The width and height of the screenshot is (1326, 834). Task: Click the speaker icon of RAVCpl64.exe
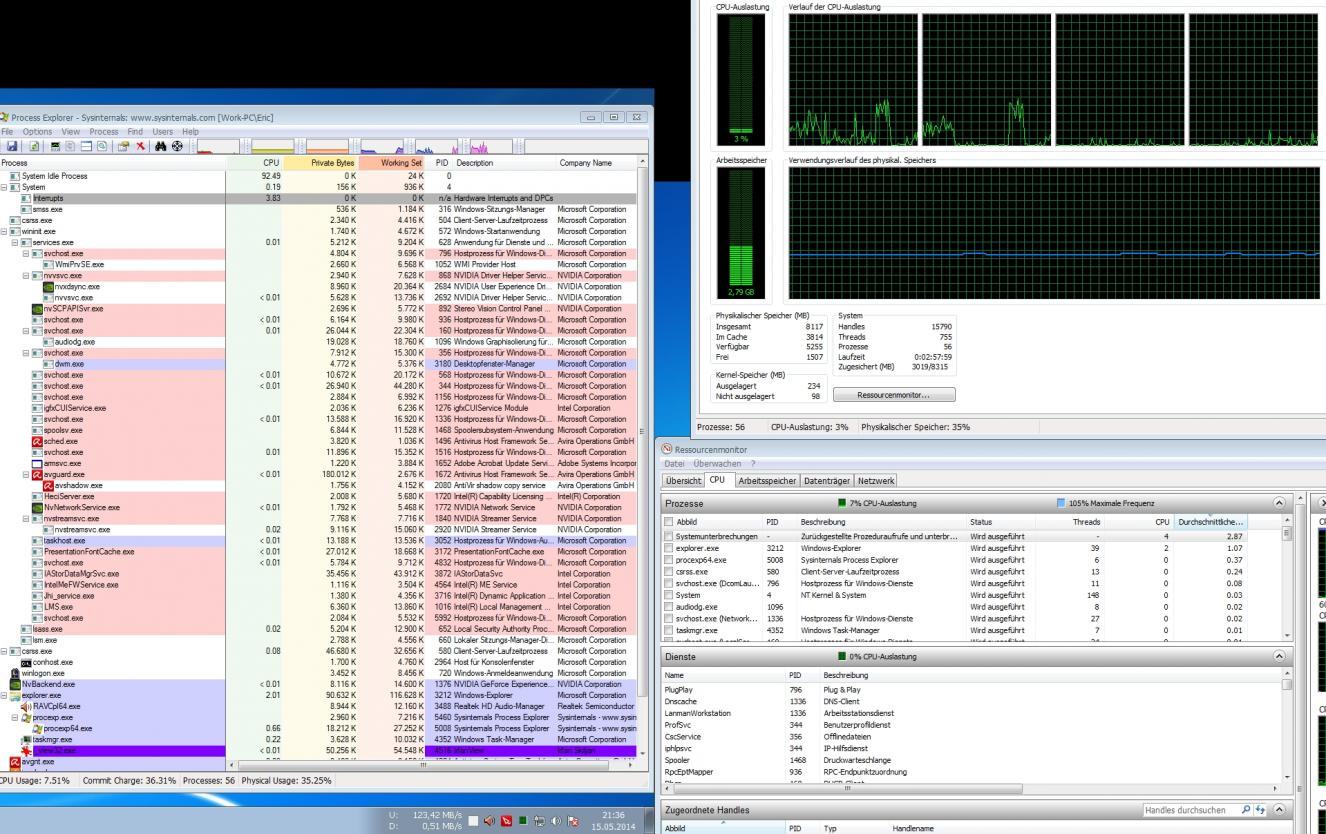click(x=26, y=707)
